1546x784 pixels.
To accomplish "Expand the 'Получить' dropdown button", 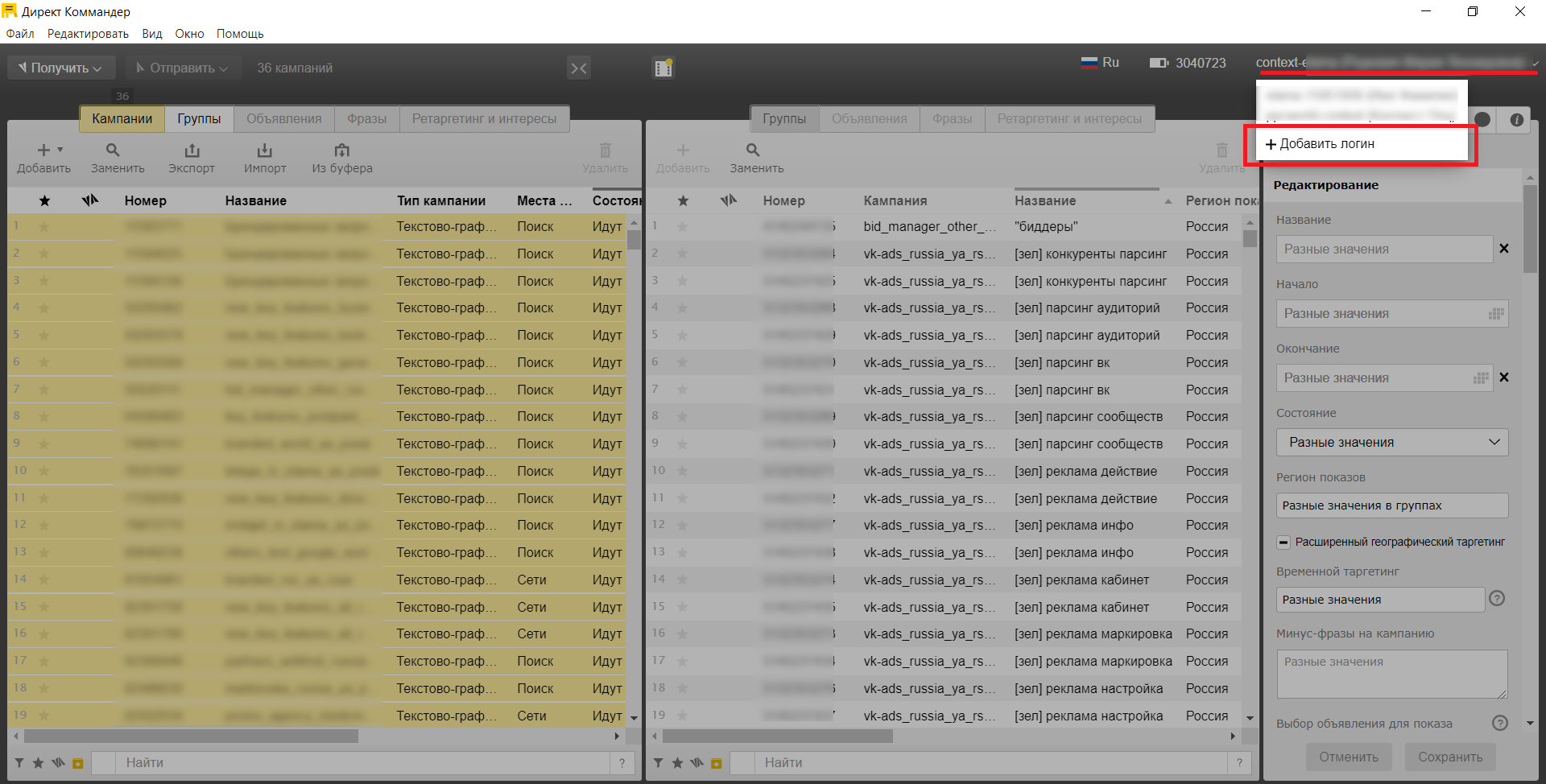I will pyautogui.click(x=61, y=68).
